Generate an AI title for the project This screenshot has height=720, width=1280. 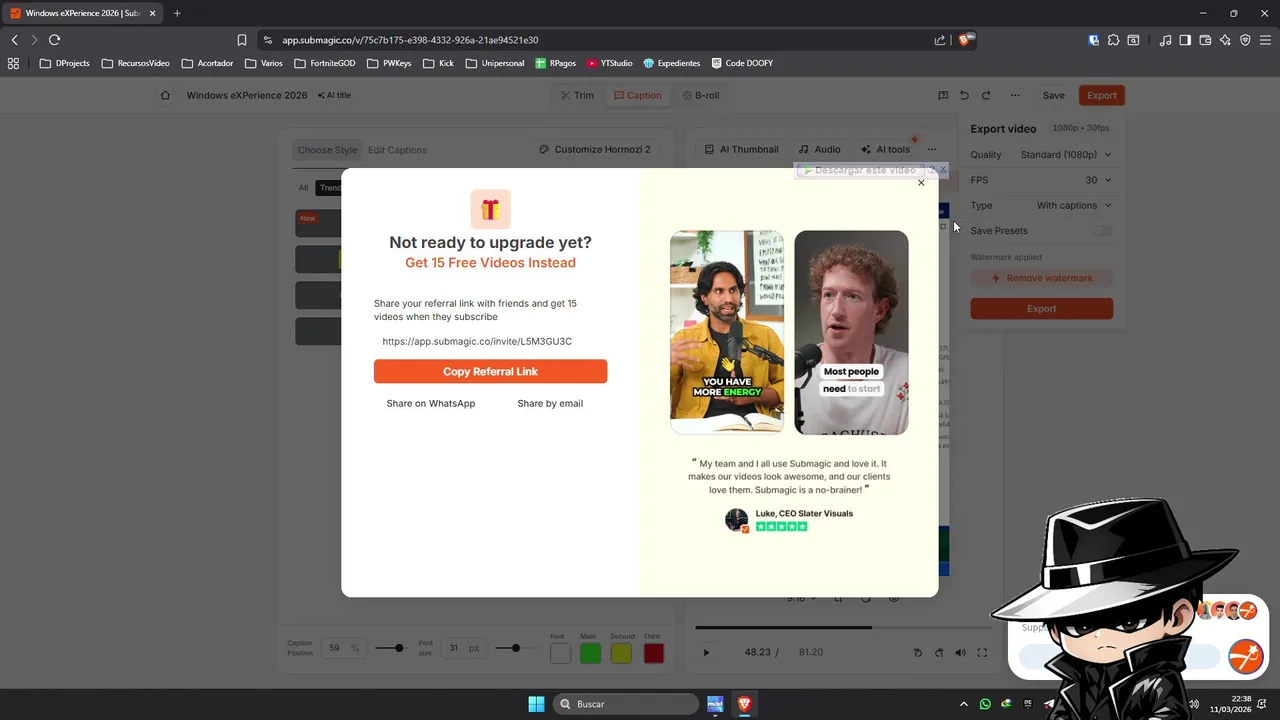point(334,95)
